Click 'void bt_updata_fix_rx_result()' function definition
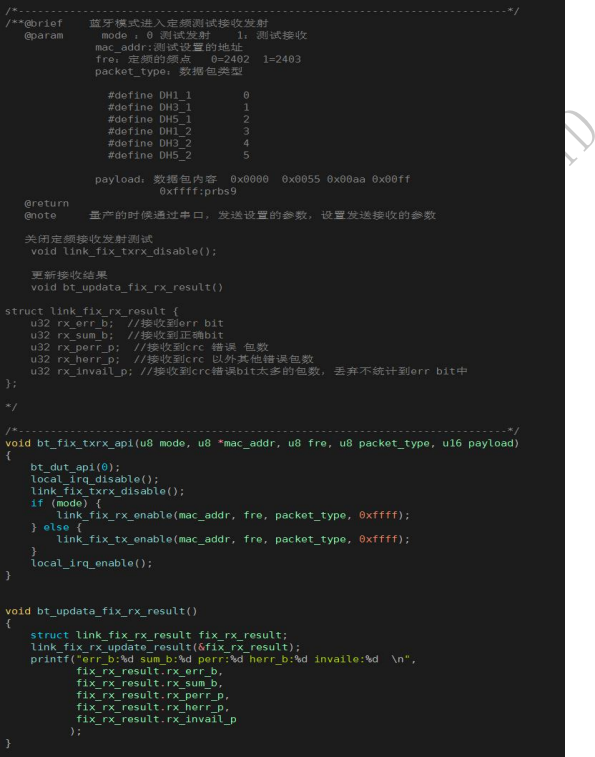 pyautogui.click(x=101, y=611)
